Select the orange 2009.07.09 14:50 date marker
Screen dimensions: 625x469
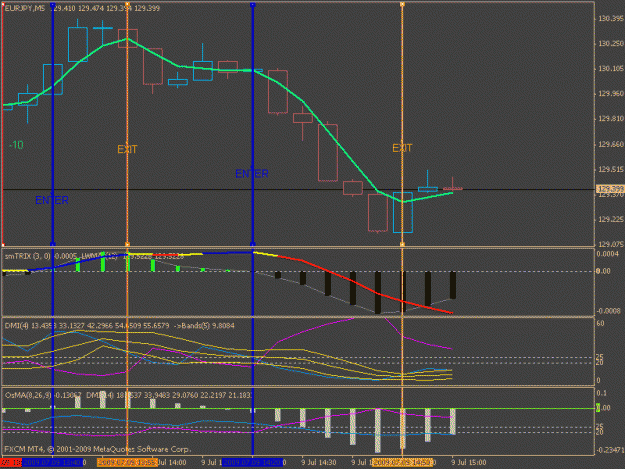[403, 462]
